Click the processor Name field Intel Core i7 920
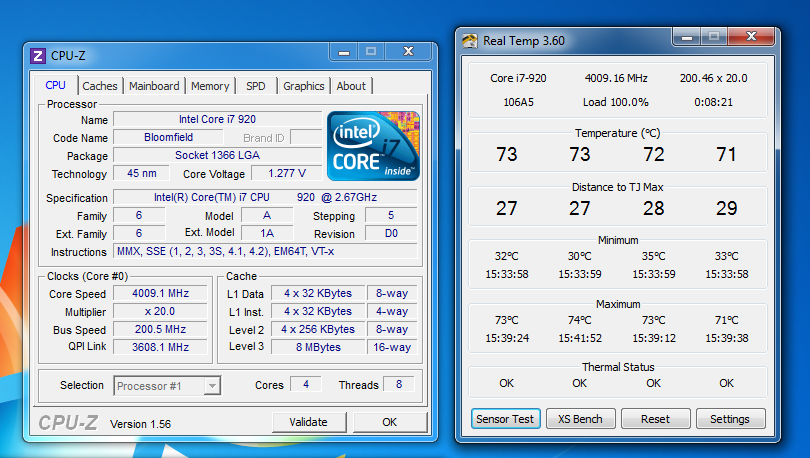Screen dimensions: 810x458 click(x=217, y=119)
